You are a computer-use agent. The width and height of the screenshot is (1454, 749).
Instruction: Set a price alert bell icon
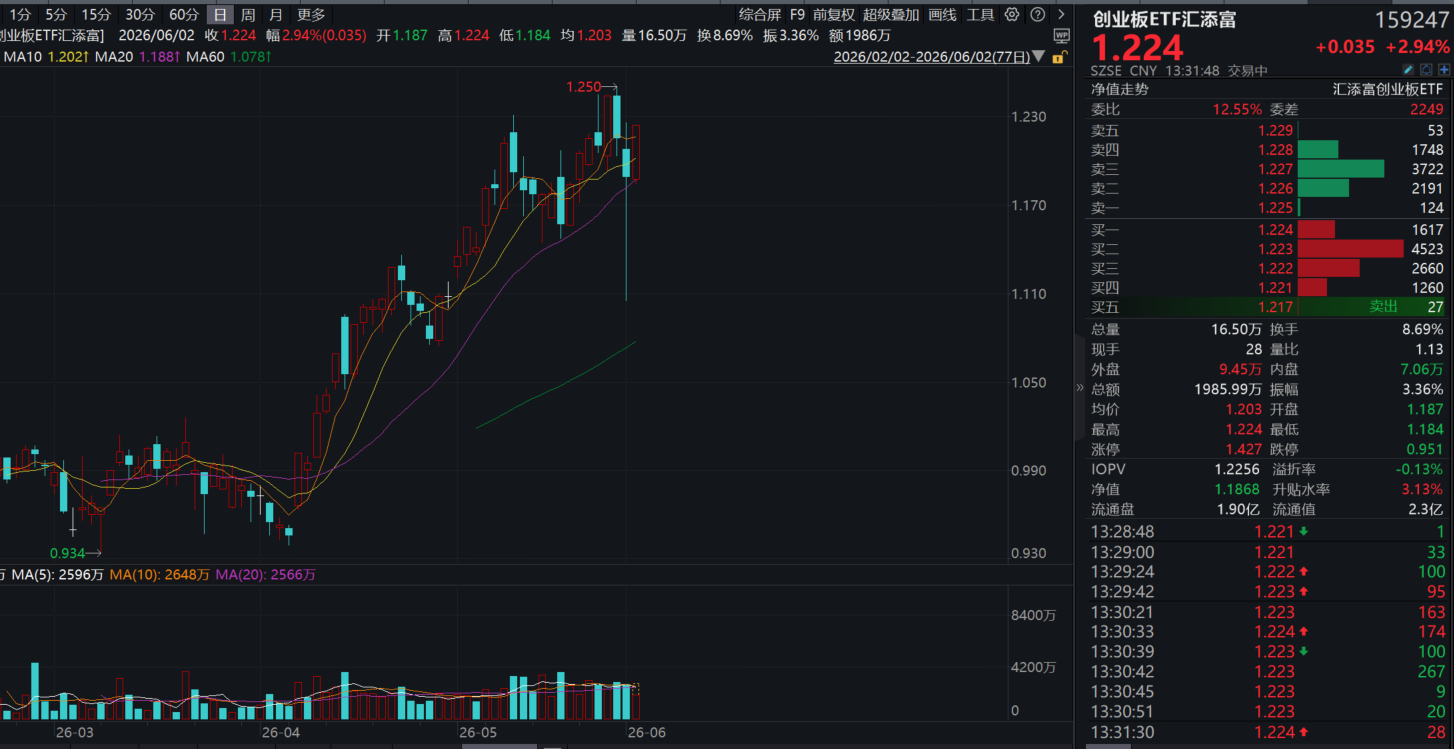click(x=1427, y=70)
